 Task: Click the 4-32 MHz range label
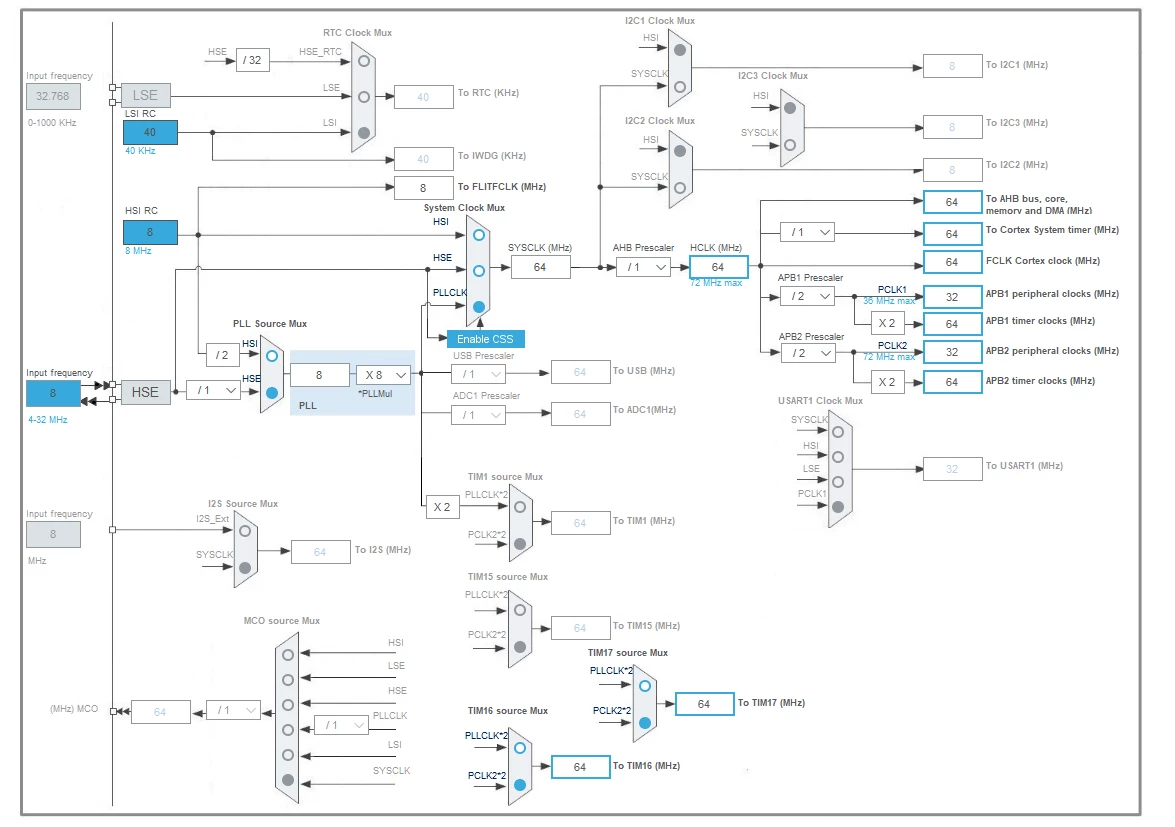pyautogui.click(x=48, y=419)
